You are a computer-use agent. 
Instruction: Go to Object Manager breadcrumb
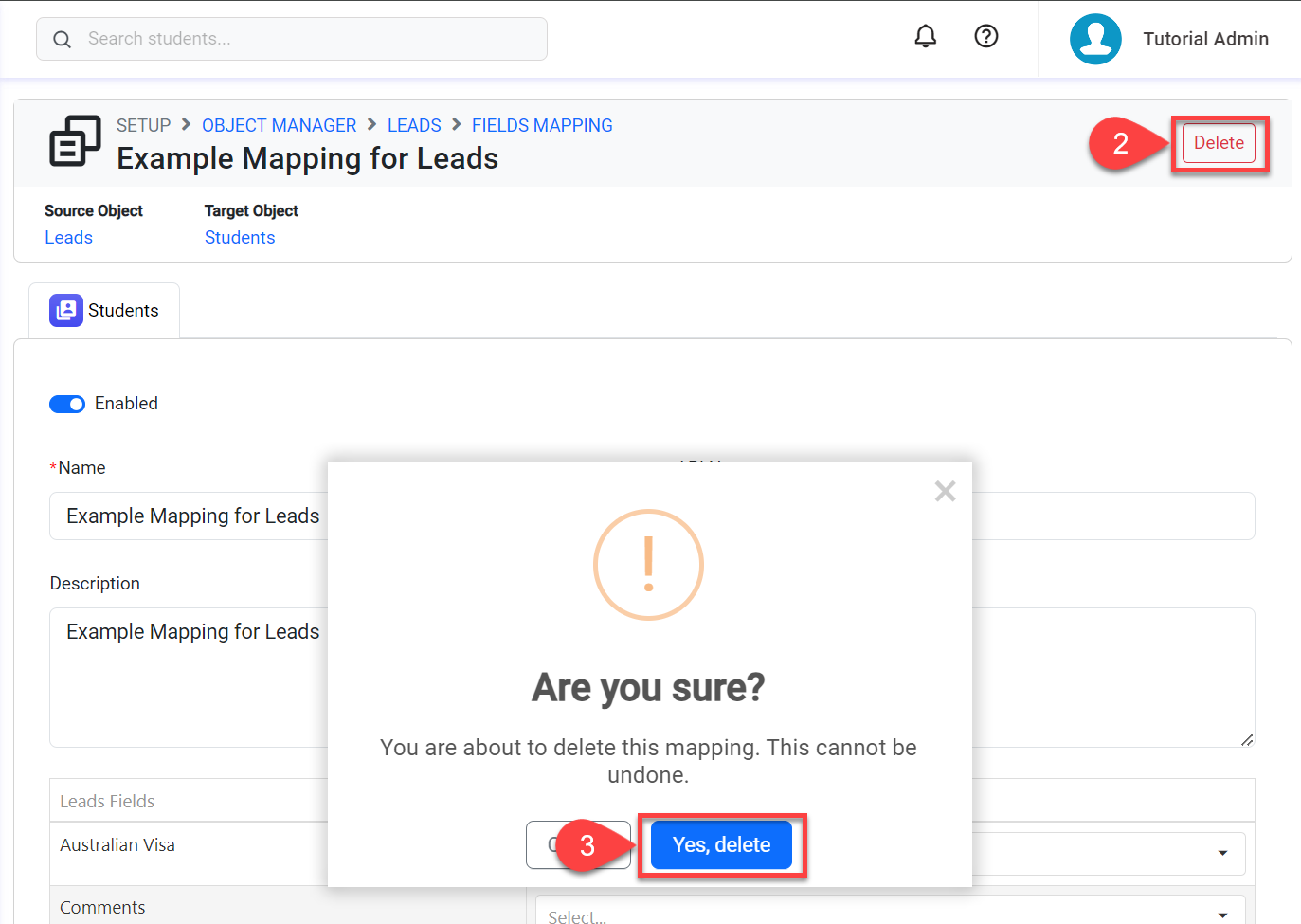(279, 125)
